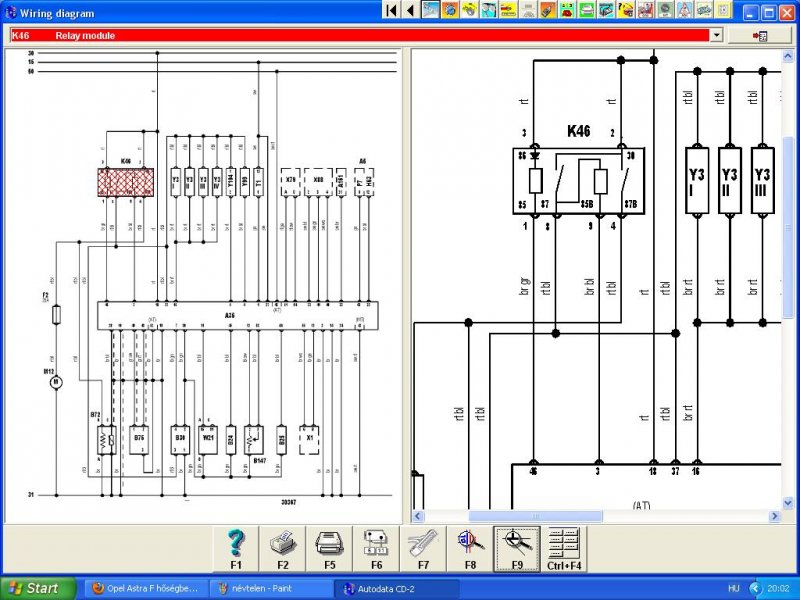Click the 20:02 clock in the system tray
This screenshot has width=800, height=600.
(x=778, y=588)
